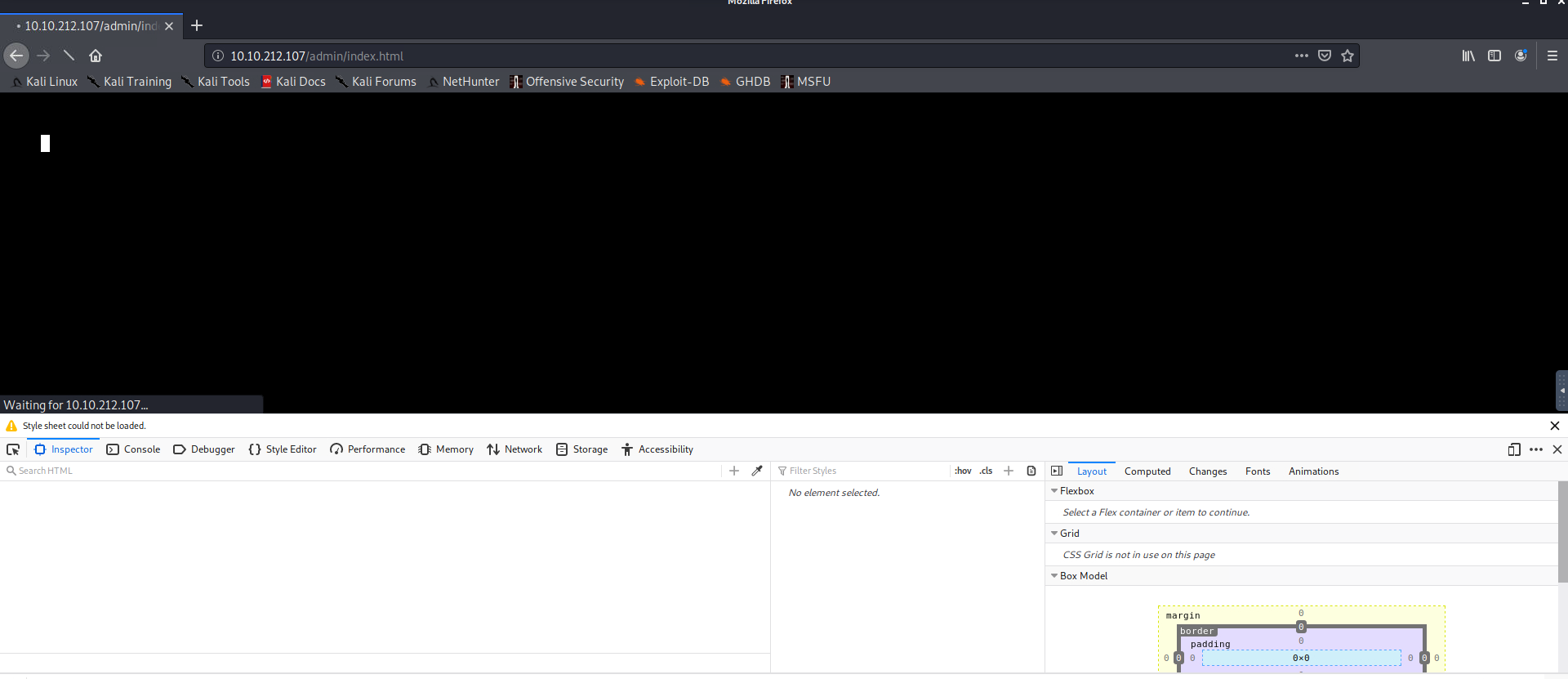Open the Network tab
The width and height of the screenshot is (1568, 679).
click(x=514, y=449)
